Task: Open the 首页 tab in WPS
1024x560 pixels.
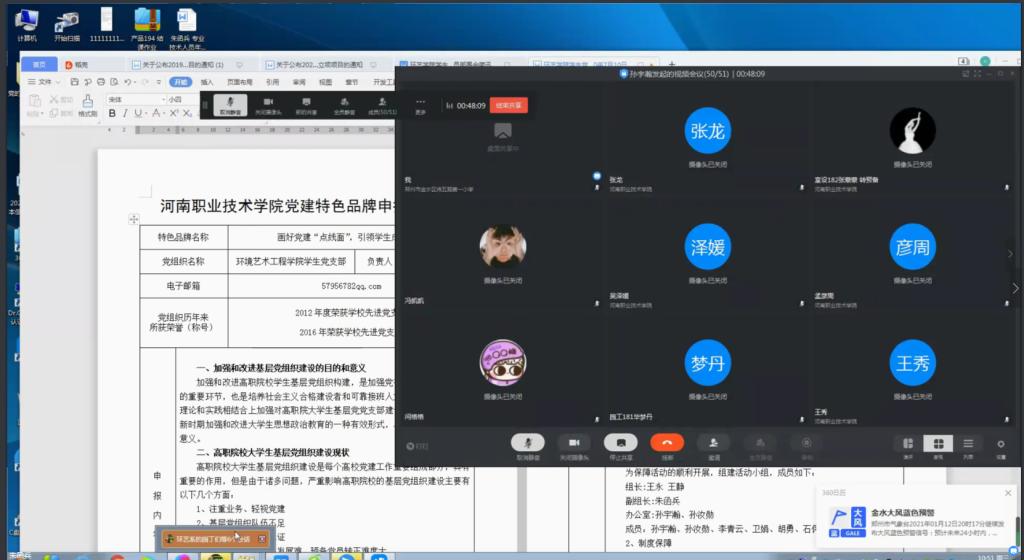Action: pos(39,65)
